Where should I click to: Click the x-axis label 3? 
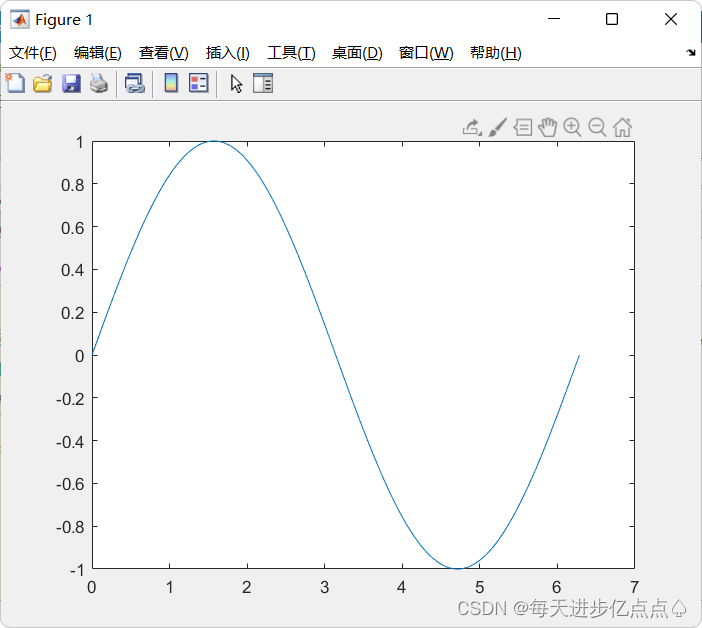click(x=325, y=587)
